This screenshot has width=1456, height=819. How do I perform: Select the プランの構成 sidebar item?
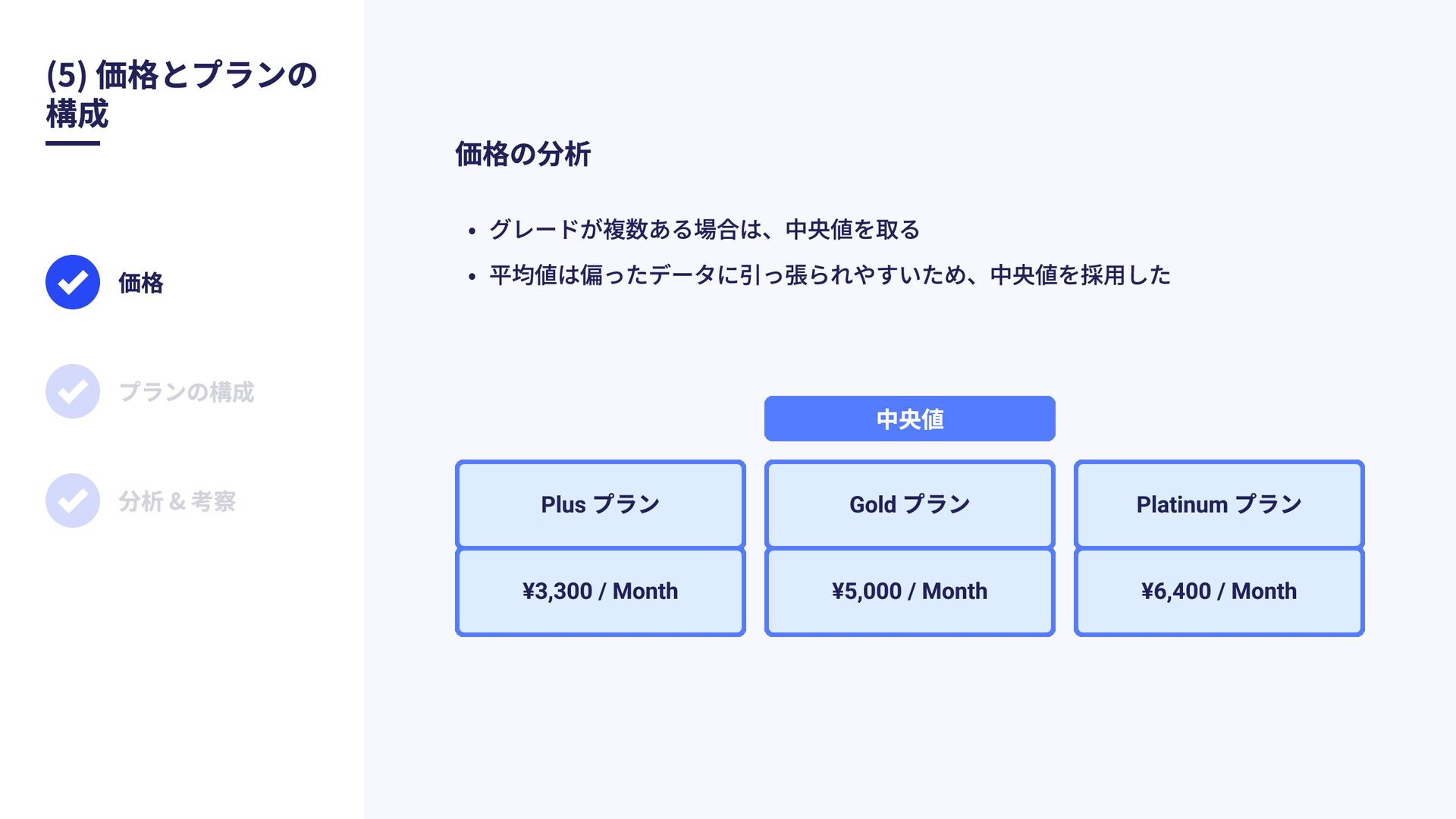(187, 392)
